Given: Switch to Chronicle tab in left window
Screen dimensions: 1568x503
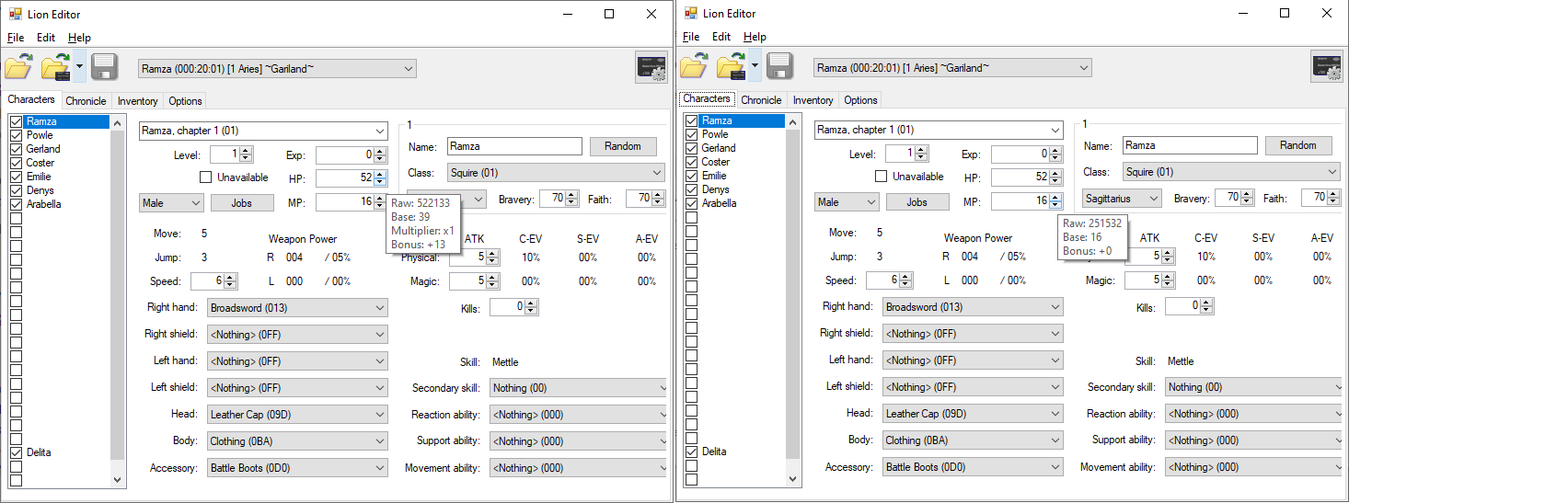Looking at the screenshot, I should coord(86,101).
